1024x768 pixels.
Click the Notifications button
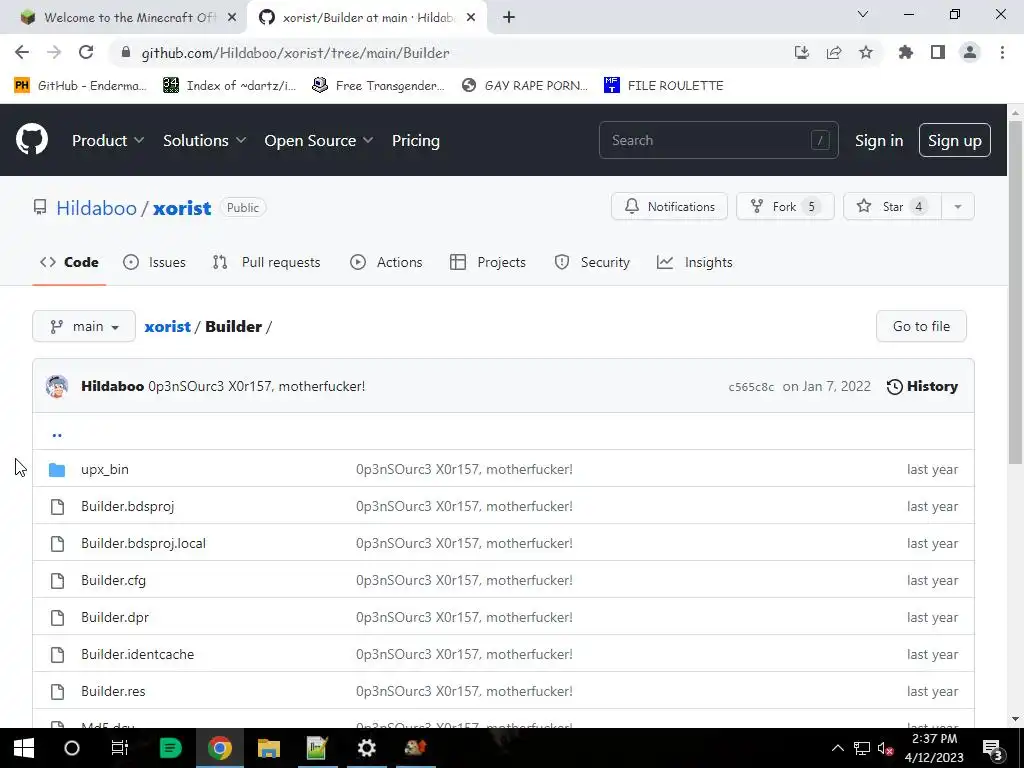669,206
